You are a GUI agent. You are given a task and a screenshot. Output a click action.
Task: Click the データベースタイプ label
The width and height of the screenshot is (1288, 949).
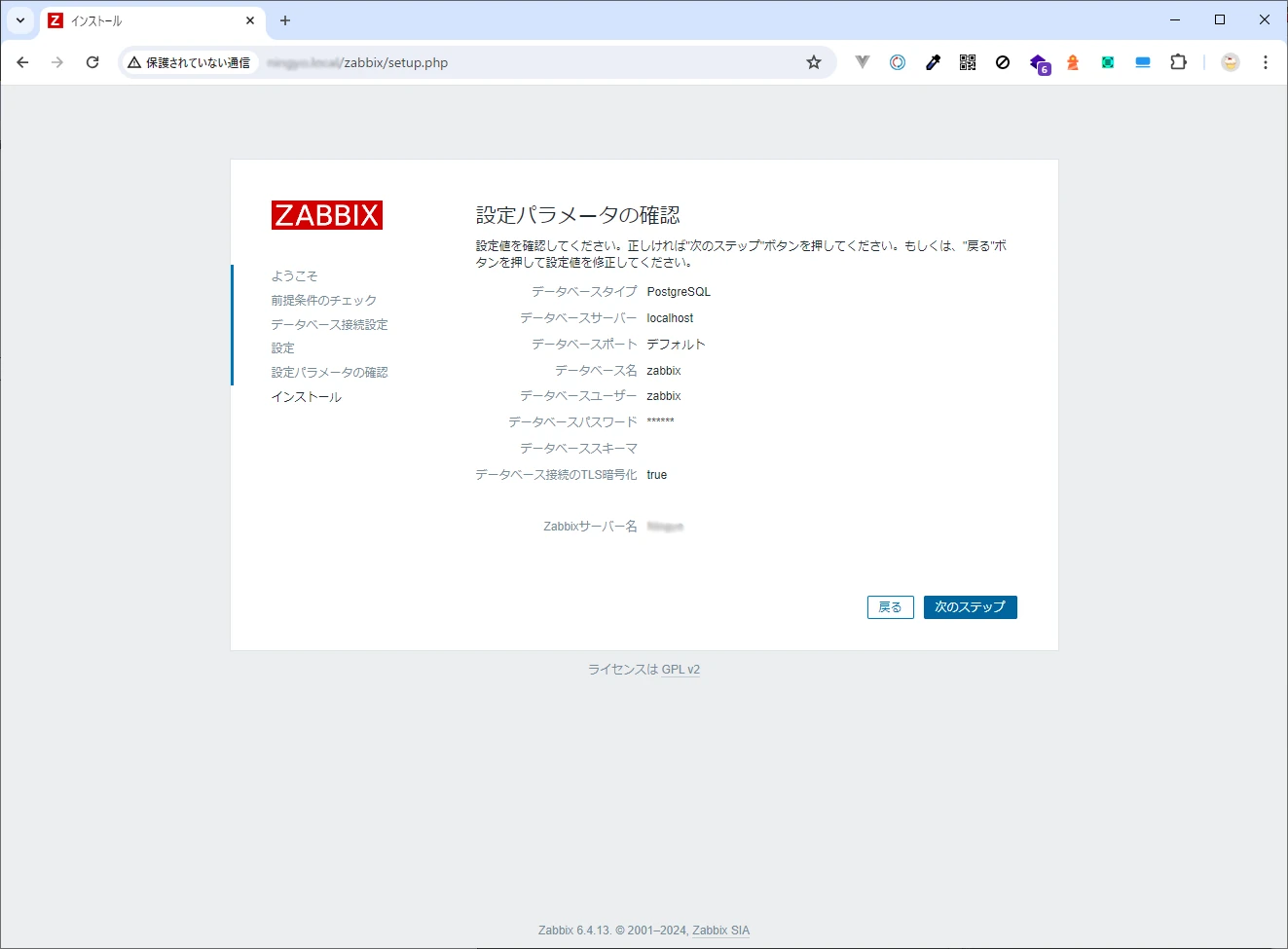pyautogui.click(x=584, y=292)
